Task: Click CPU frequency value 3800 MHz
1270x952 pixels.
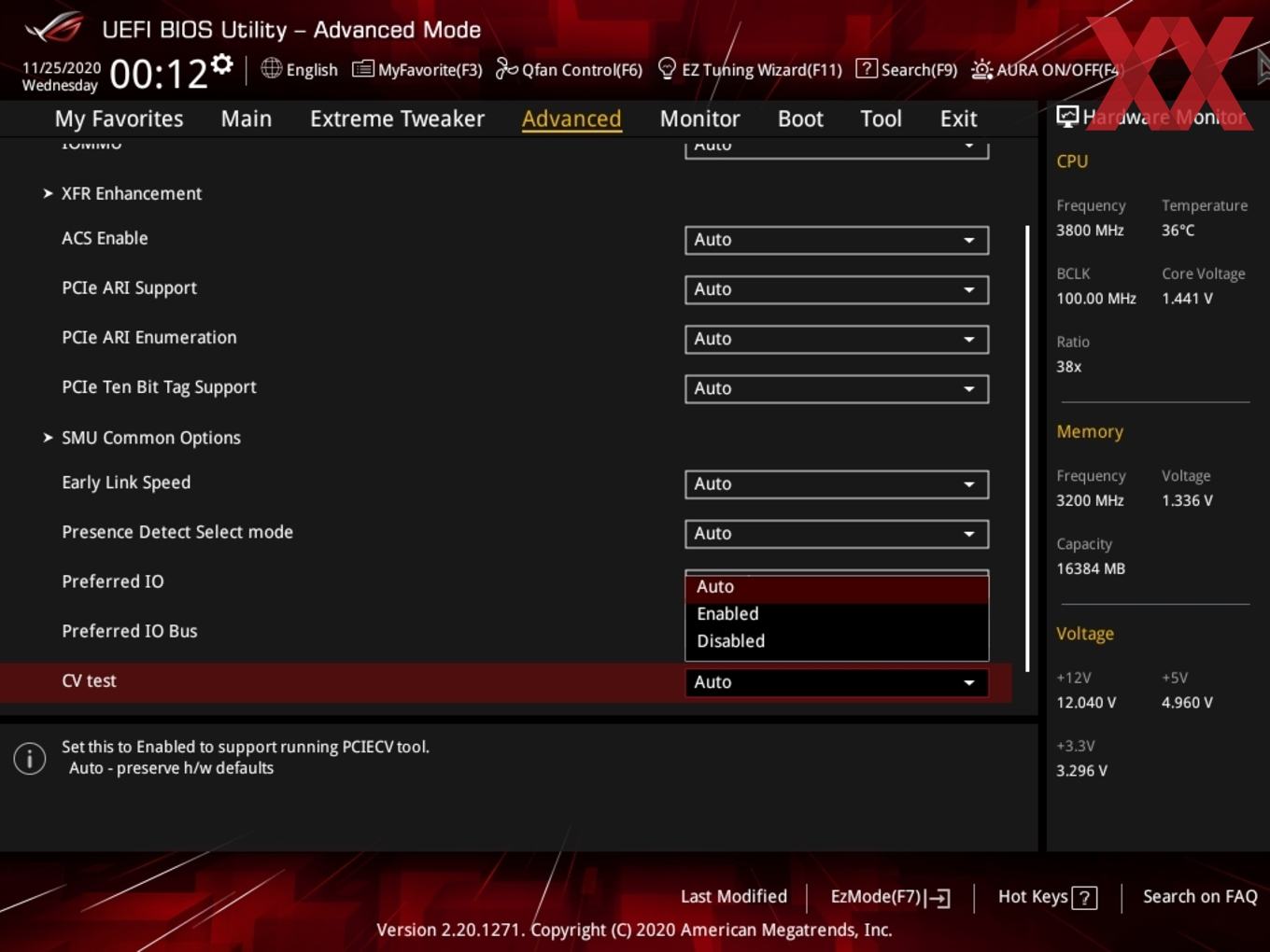Action: pyautogui.click(x=1090, y=231)
